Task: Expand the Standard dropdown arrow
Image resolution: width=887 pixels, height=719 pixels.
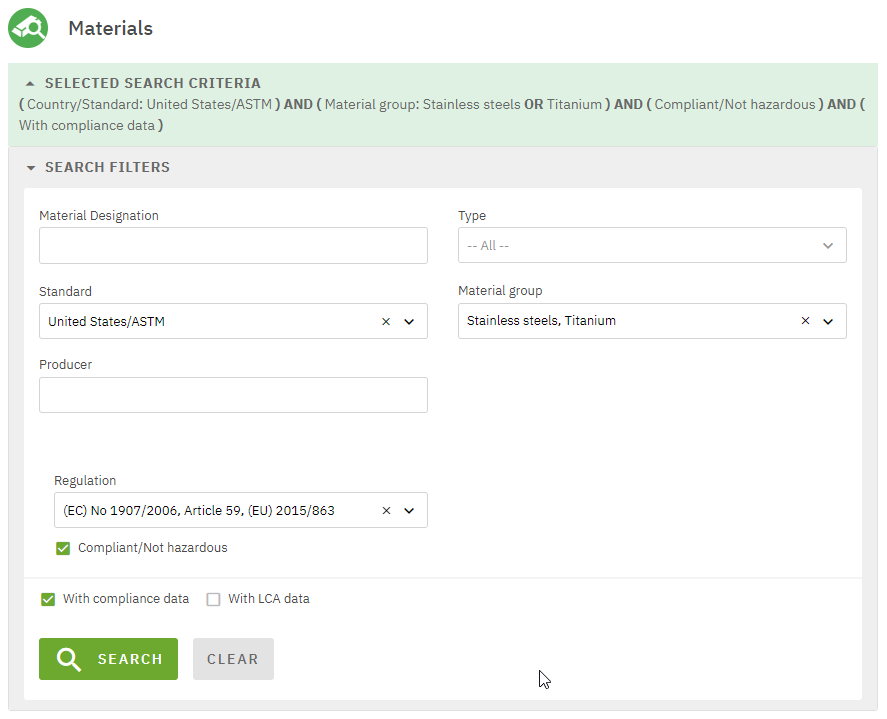Action: point(409,322)
